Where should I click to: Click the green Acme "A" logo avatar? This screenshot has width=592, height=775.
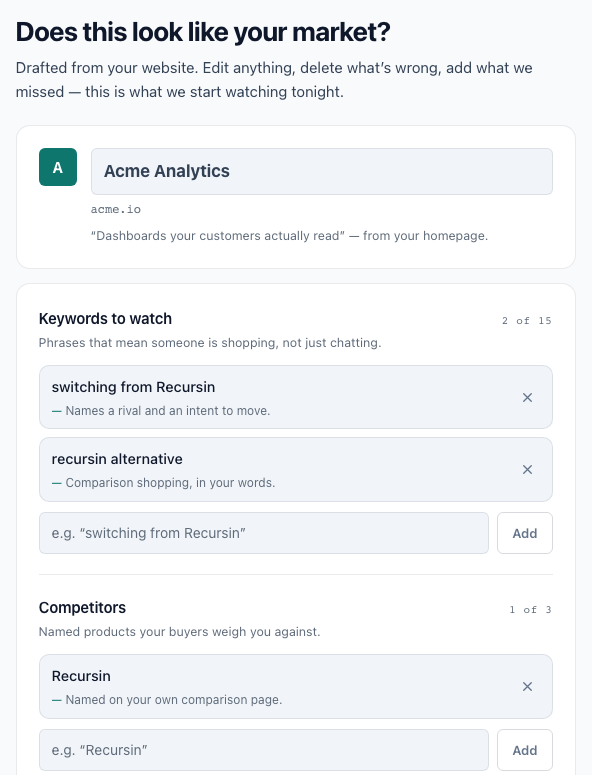coord(58,167)
